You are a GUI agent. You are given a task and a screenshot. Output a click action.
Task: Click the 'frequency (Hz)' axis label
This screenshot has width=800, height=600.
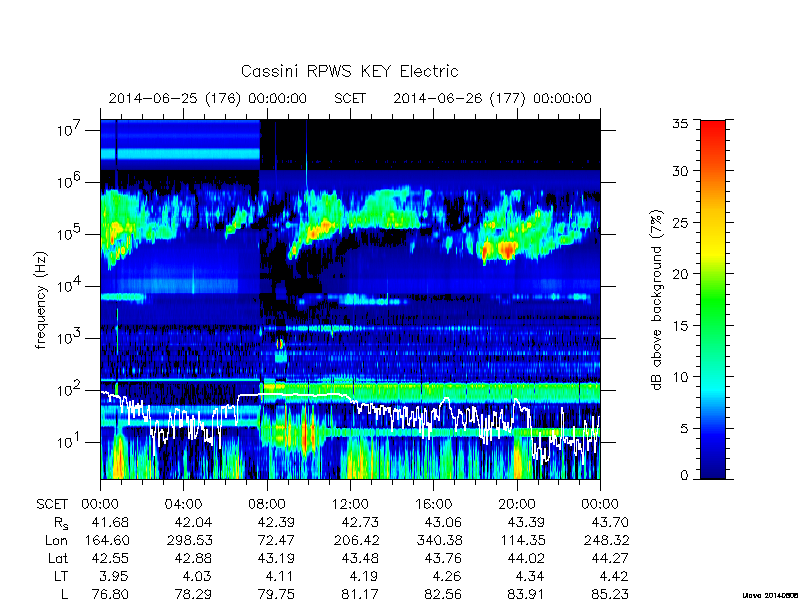pyautogui.click(x=41, y=300)
